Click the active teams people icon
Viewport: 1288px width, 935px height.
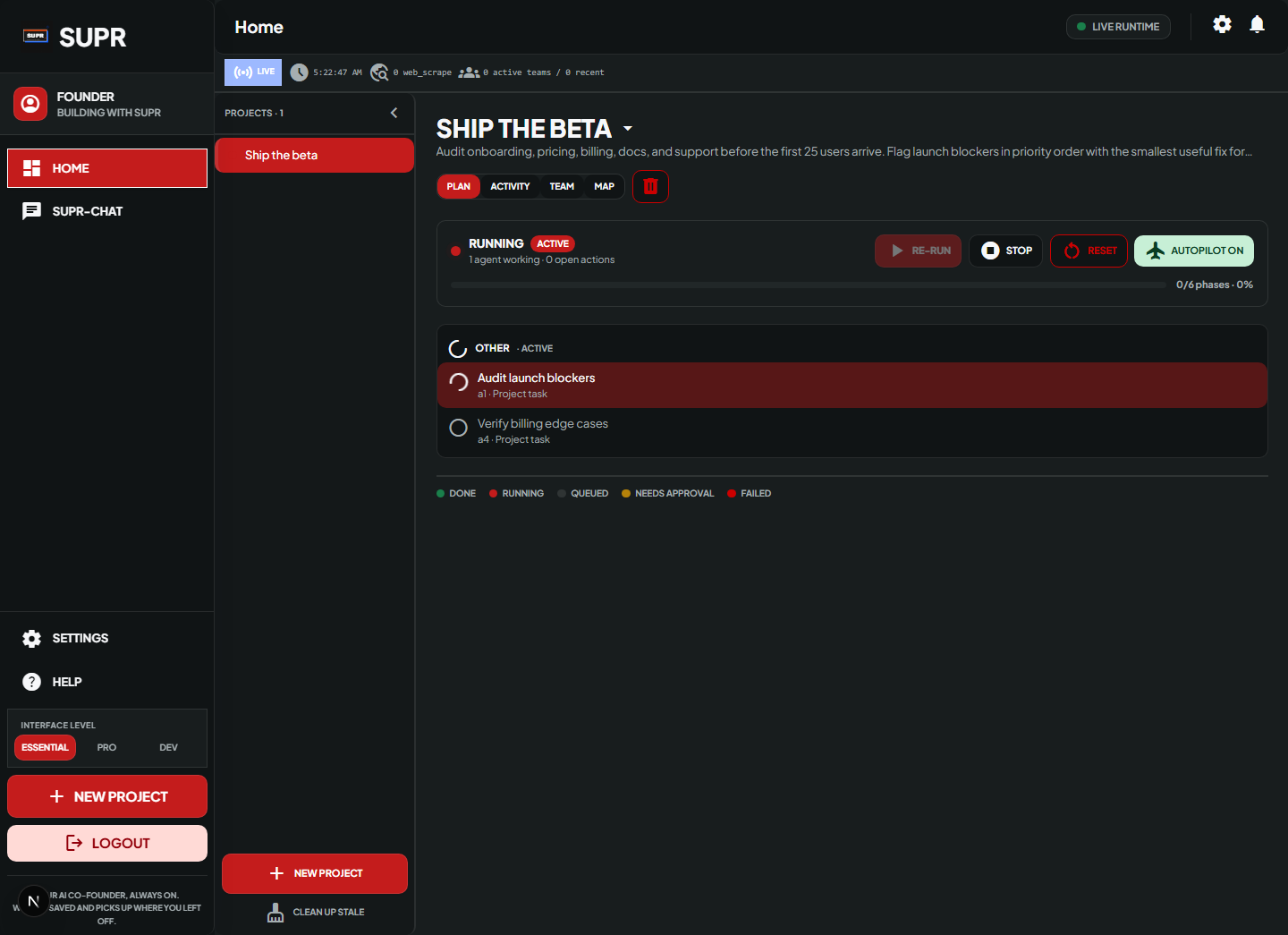pyautogui.click(x=469, y=72)
